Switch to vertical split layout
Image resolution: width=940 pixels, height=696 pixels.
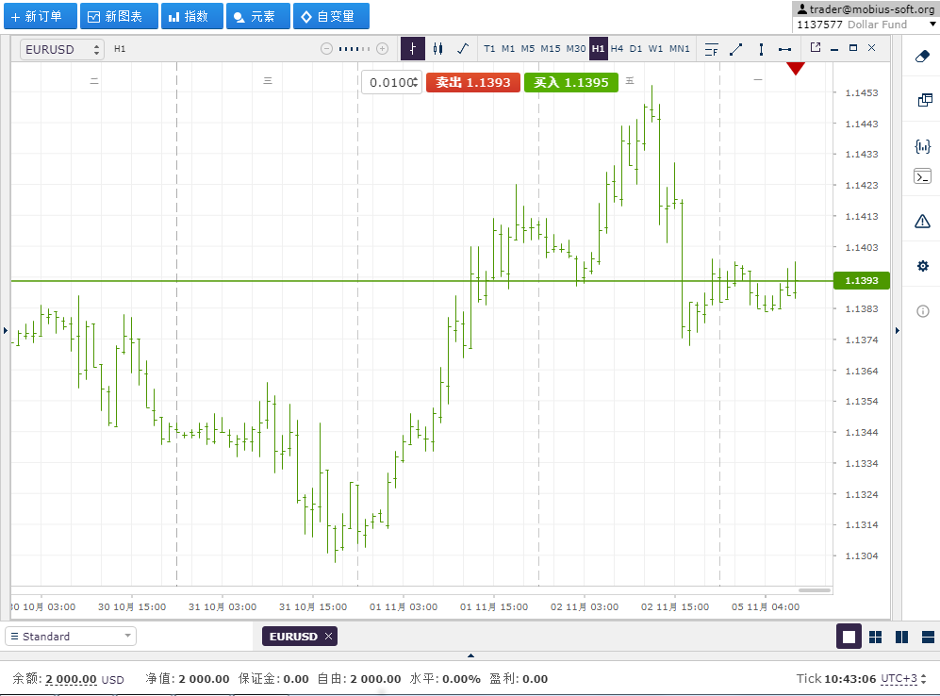pos(902,637)
